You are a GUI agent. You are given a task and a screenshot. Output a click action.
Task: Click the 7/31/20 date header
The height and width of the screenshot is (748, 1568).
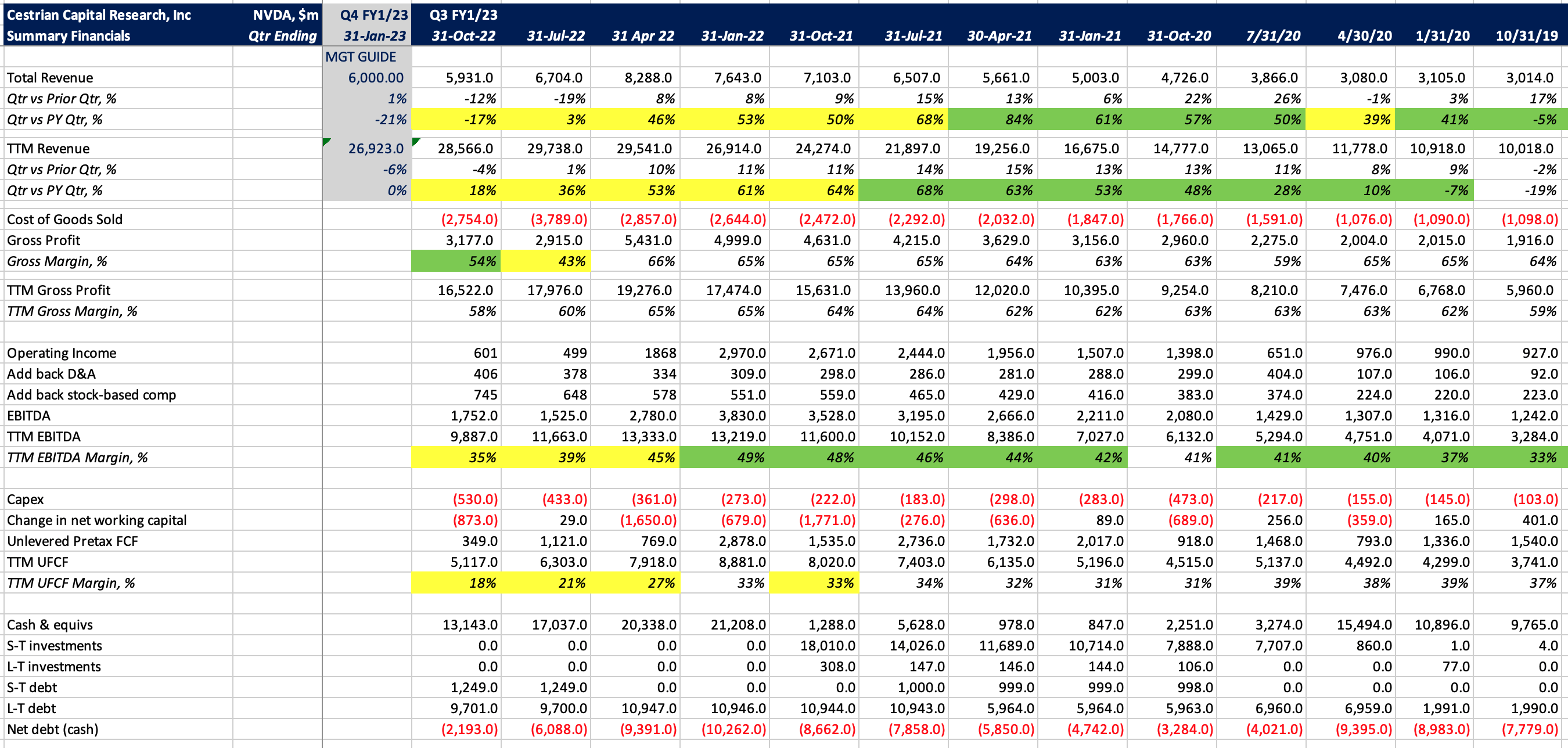tap(1273, 36)
